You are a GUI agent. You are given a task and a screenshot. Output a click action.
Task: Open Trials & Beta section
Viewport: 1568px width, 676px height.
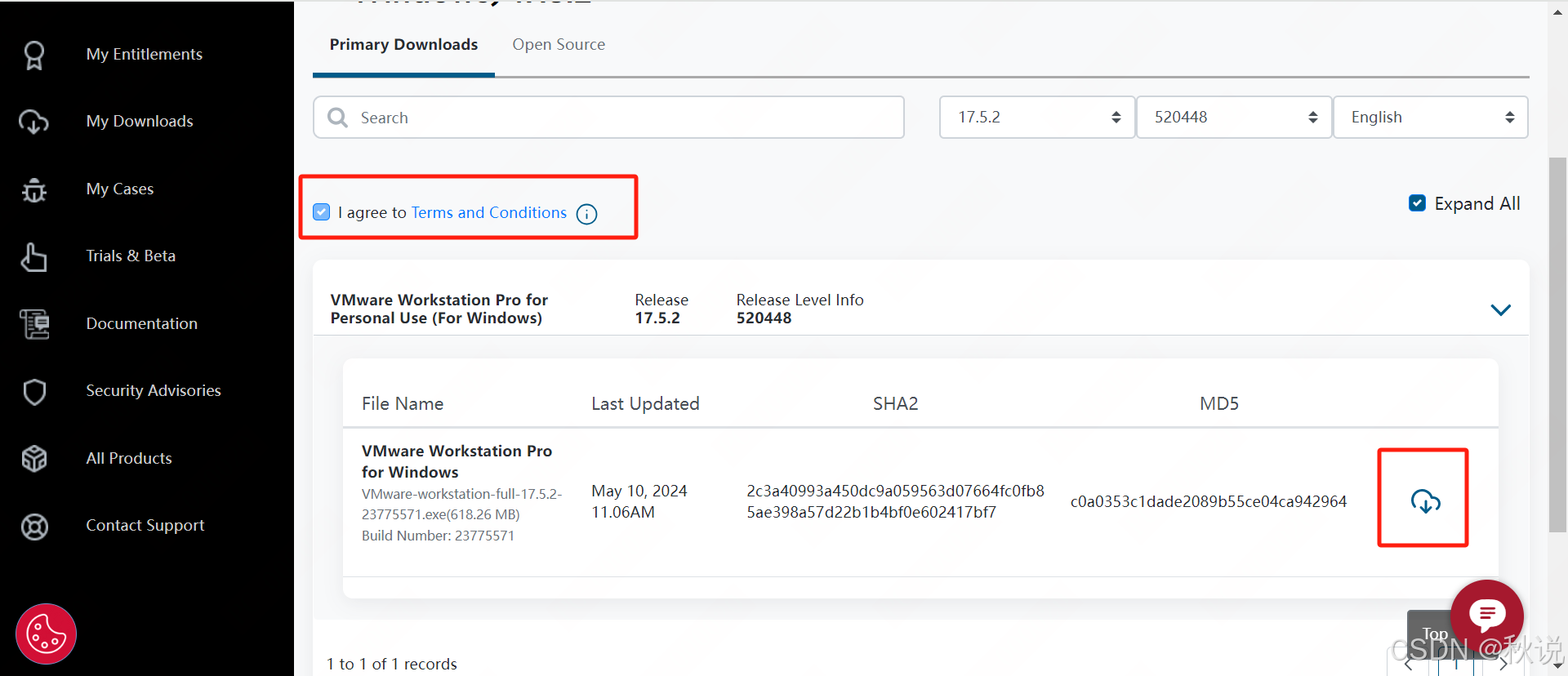131,256
